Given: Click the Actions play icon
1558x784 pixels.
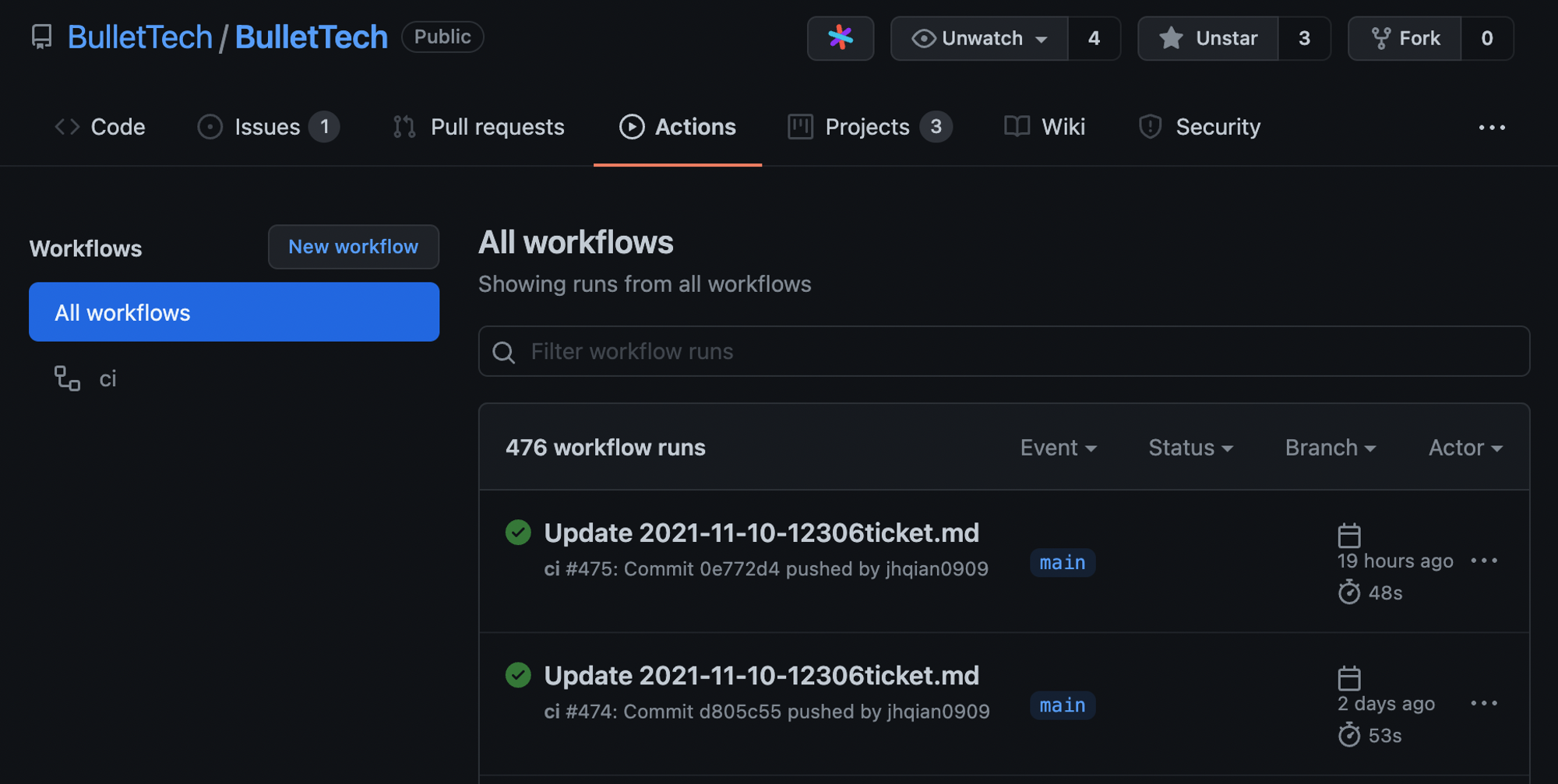Looking at the screenshot, I should coord(632,127).
